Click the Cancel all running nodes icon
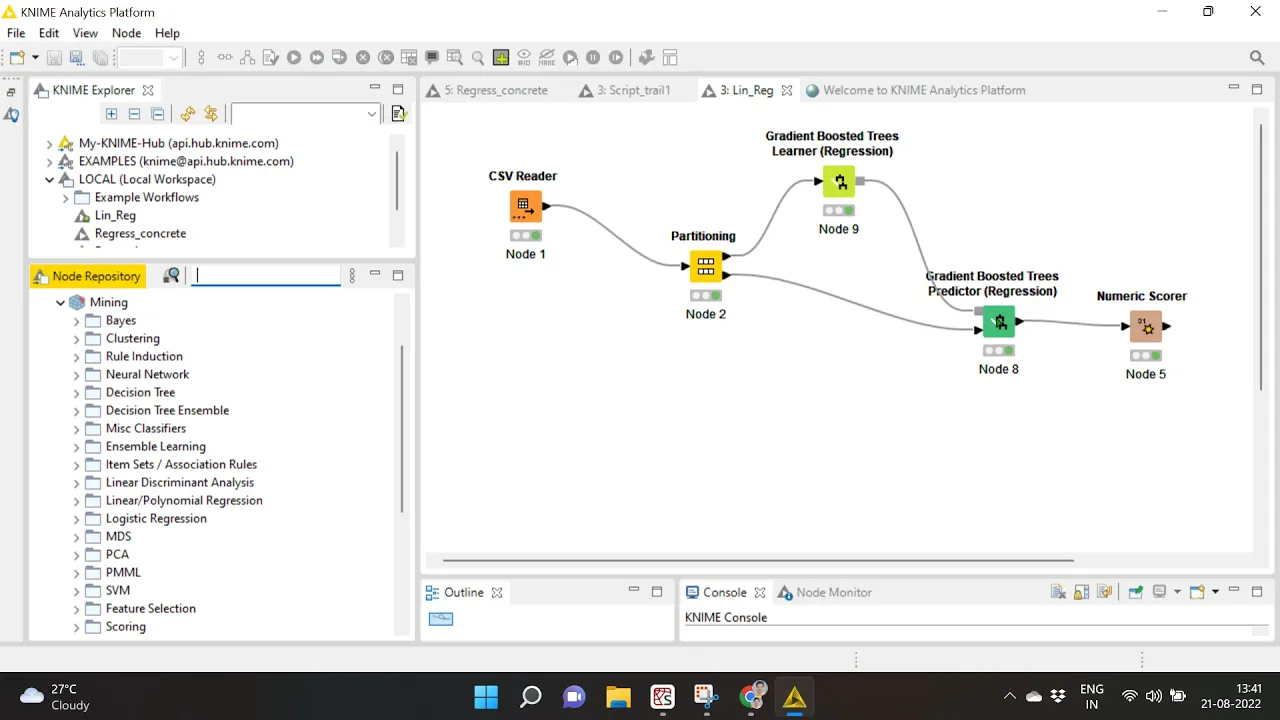1280x720 pixels. (386, 58)
